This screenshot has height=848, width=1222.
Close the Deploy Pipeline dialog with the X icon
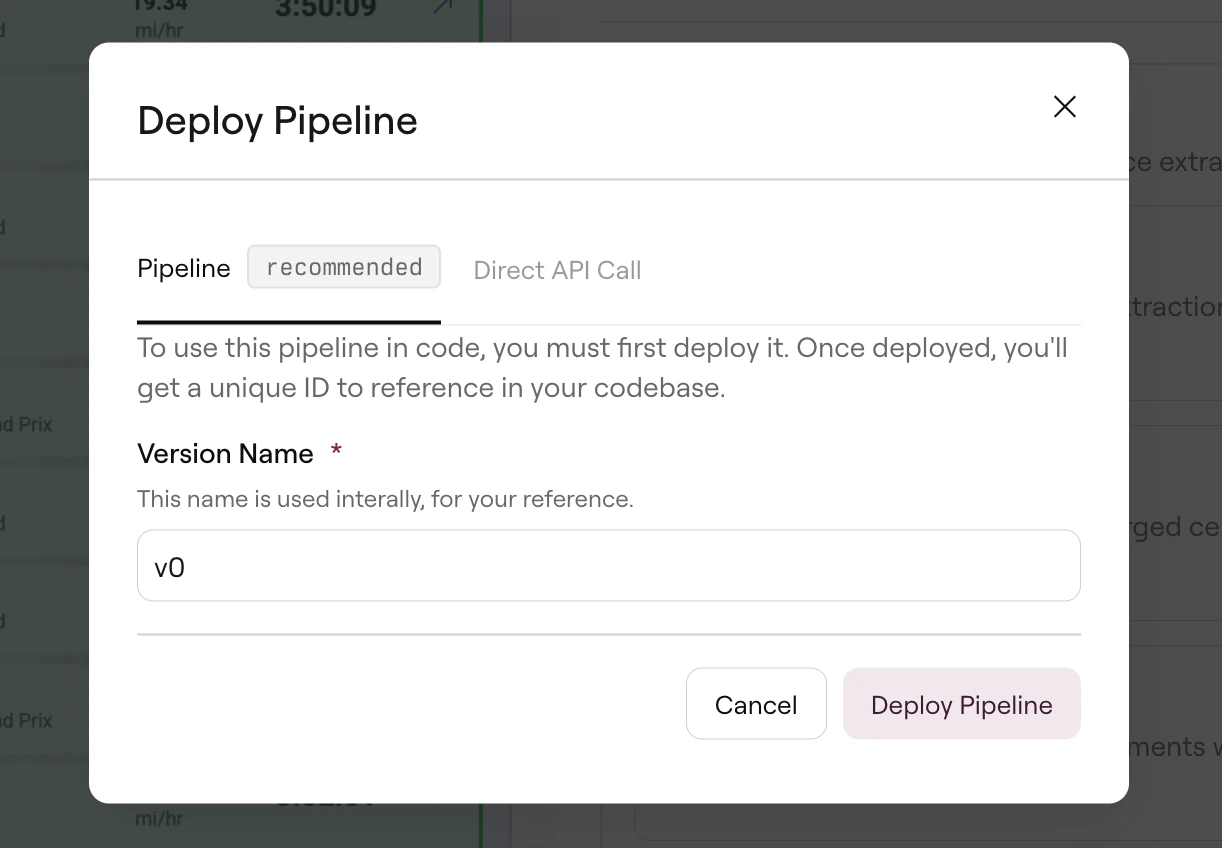pos(1064,106)
